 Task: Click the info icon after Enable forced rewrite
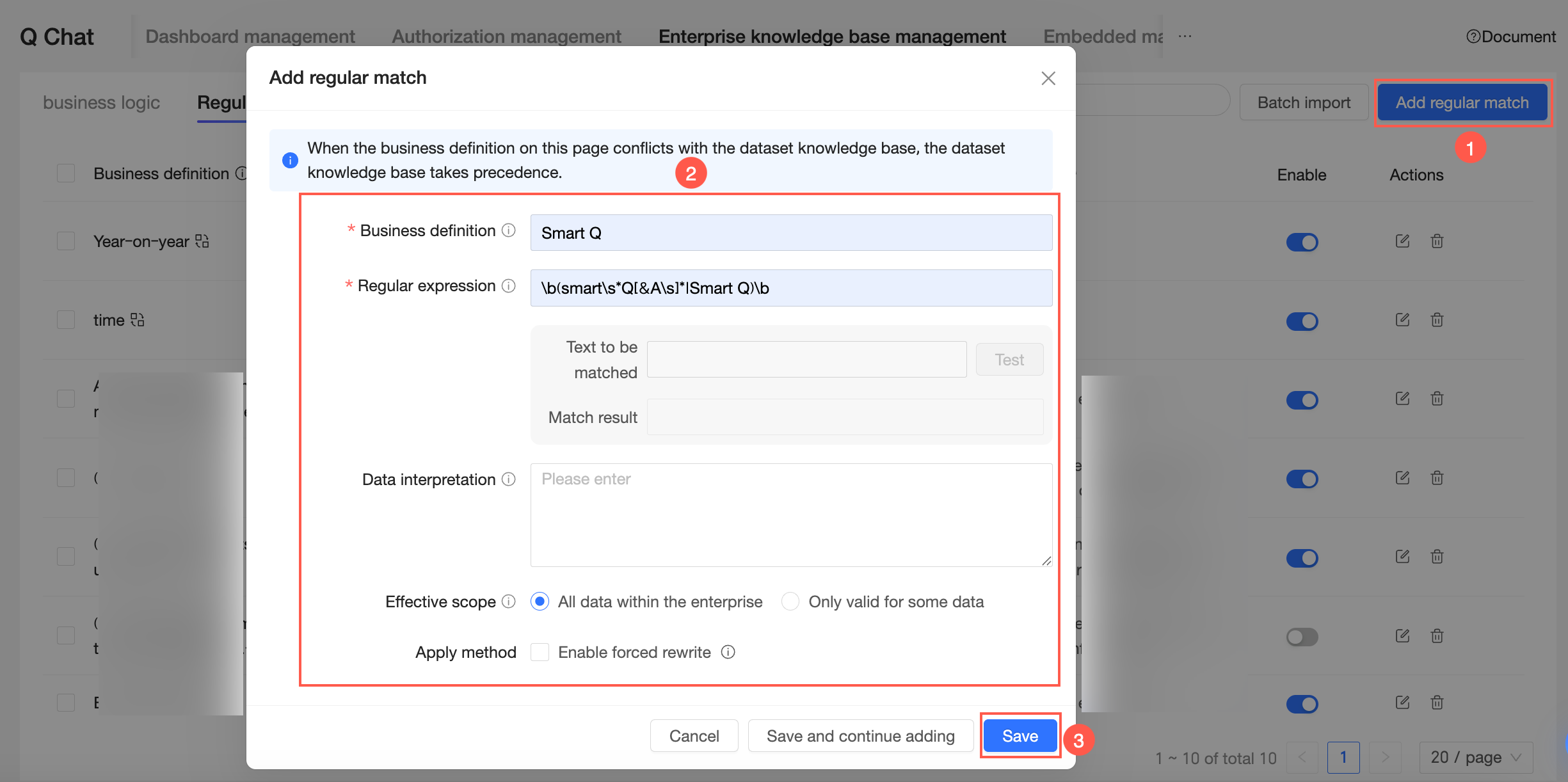[728, 652]
